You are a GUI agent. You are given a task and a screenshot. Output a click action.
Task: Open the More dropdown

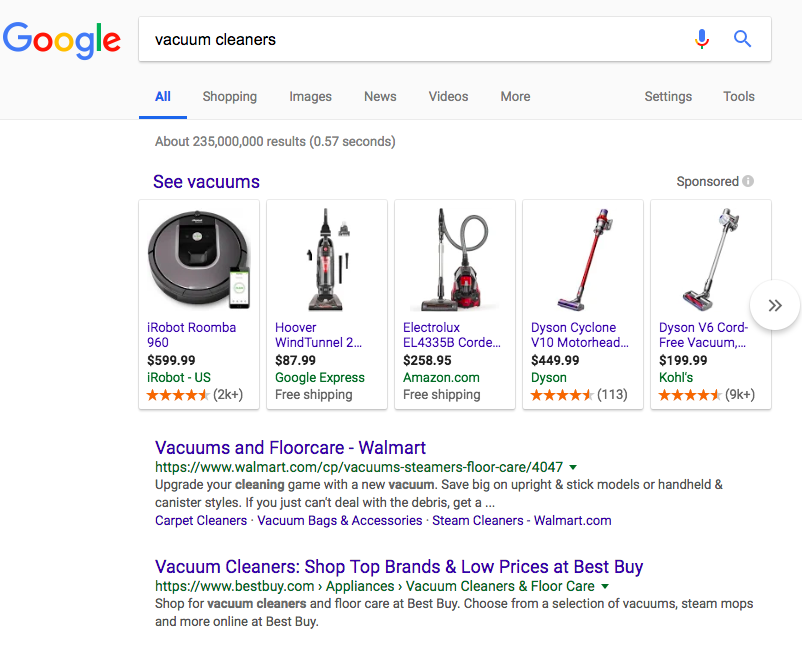coord(515,96)
